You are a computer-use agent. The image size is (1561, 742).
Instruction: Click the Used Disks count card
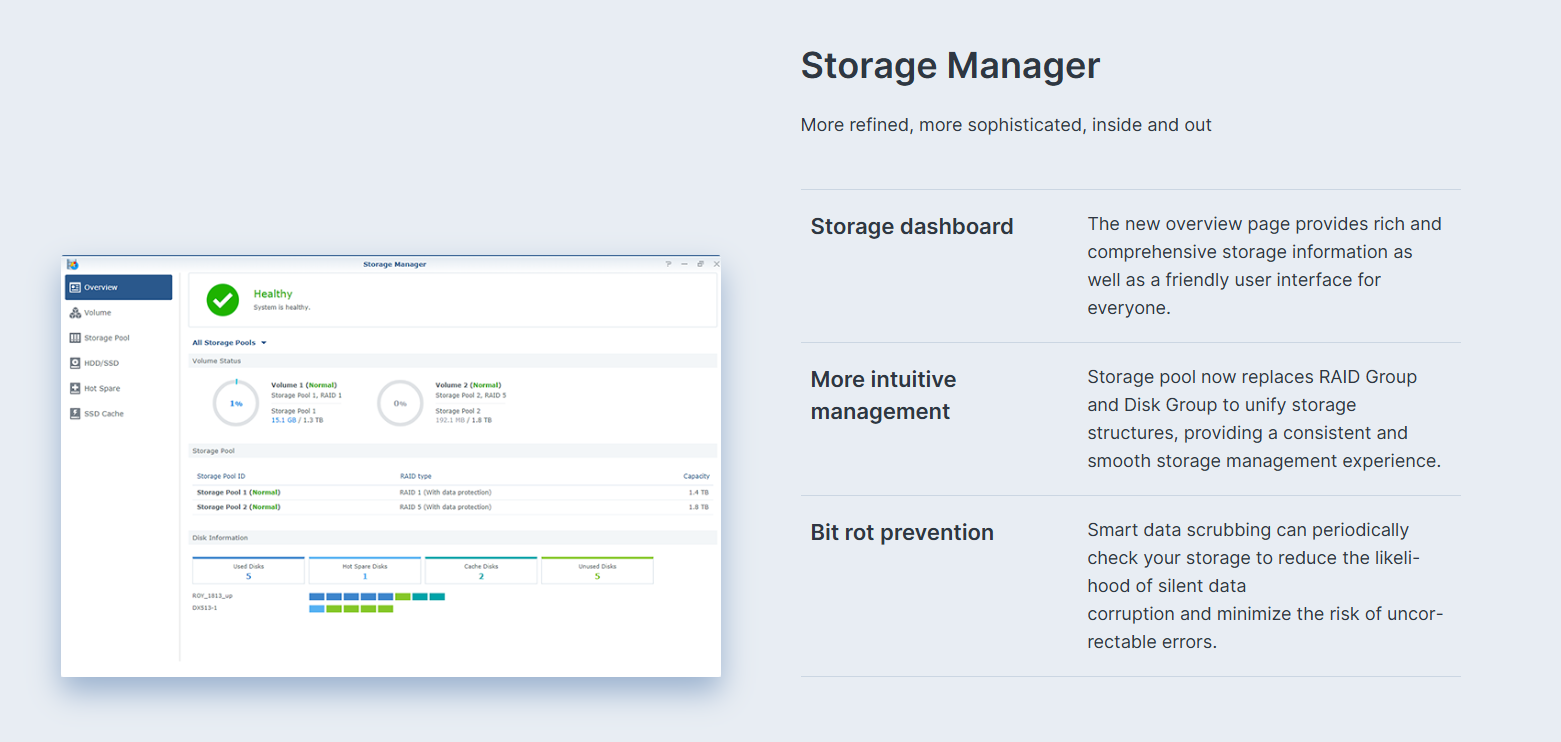248,570
